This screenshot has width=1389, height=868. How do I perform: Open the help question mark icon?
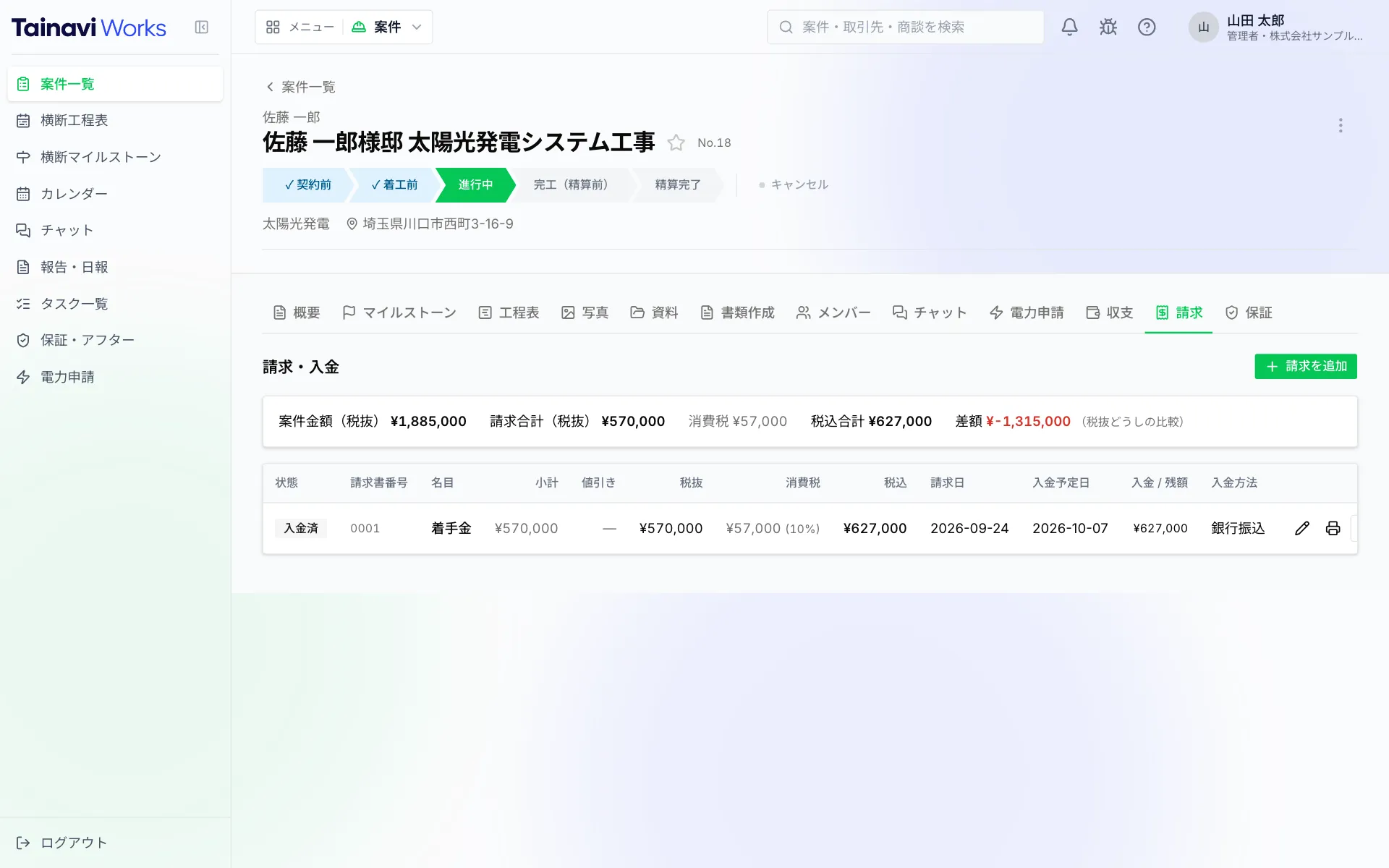coord(1147,27)
